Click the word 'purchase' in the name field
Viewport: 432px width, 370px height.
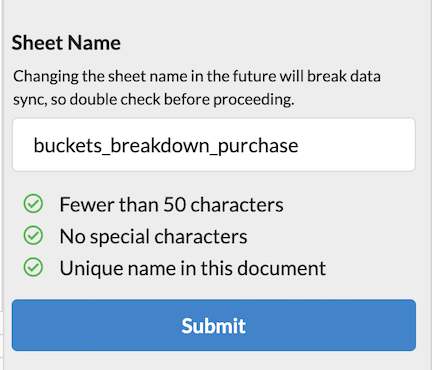pyautogui.click(x=258, y=146)
